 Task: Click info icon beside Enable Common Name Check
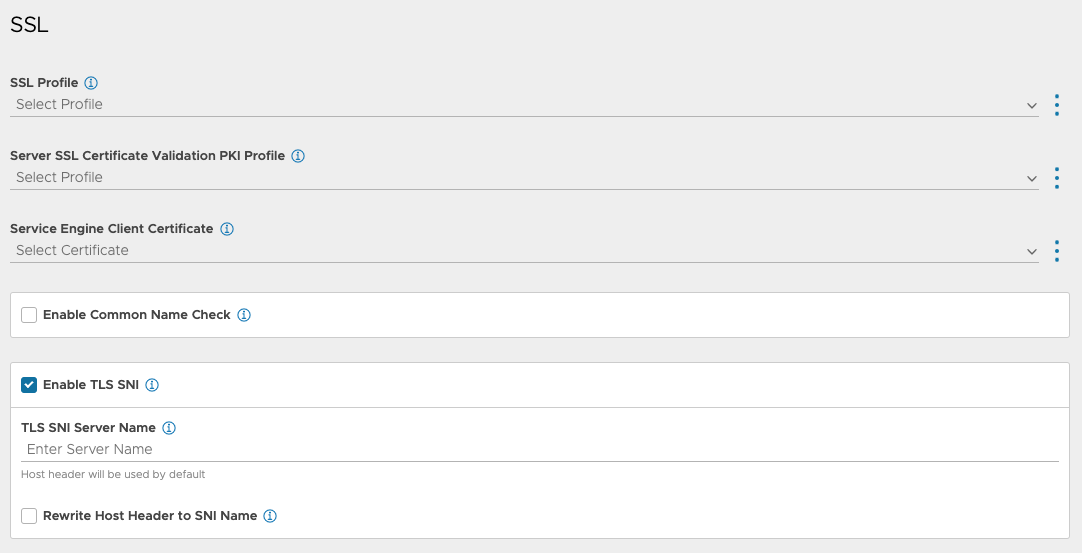click(x=244, y=315)
